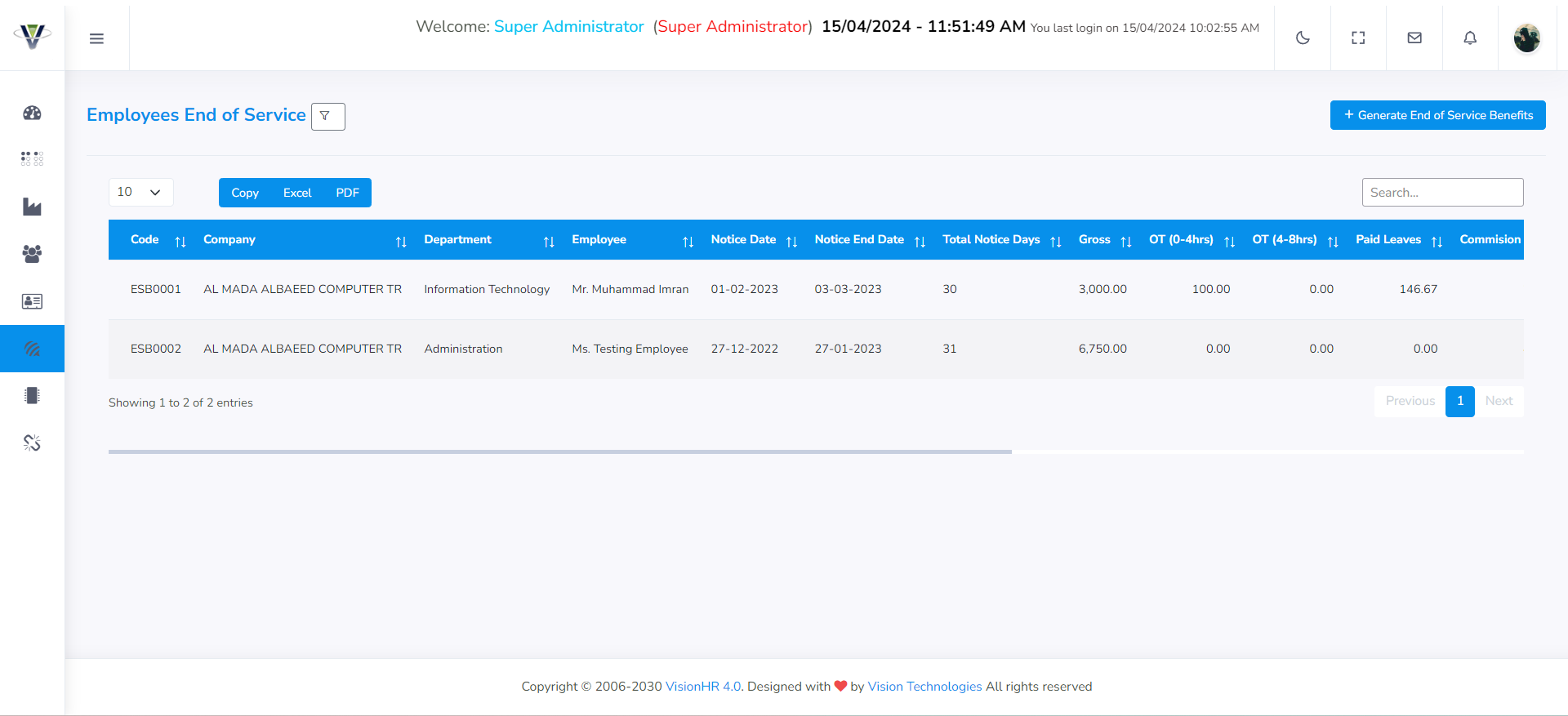
Task: Open dashboard gauge sidebar icon
Action: [32, 113]
